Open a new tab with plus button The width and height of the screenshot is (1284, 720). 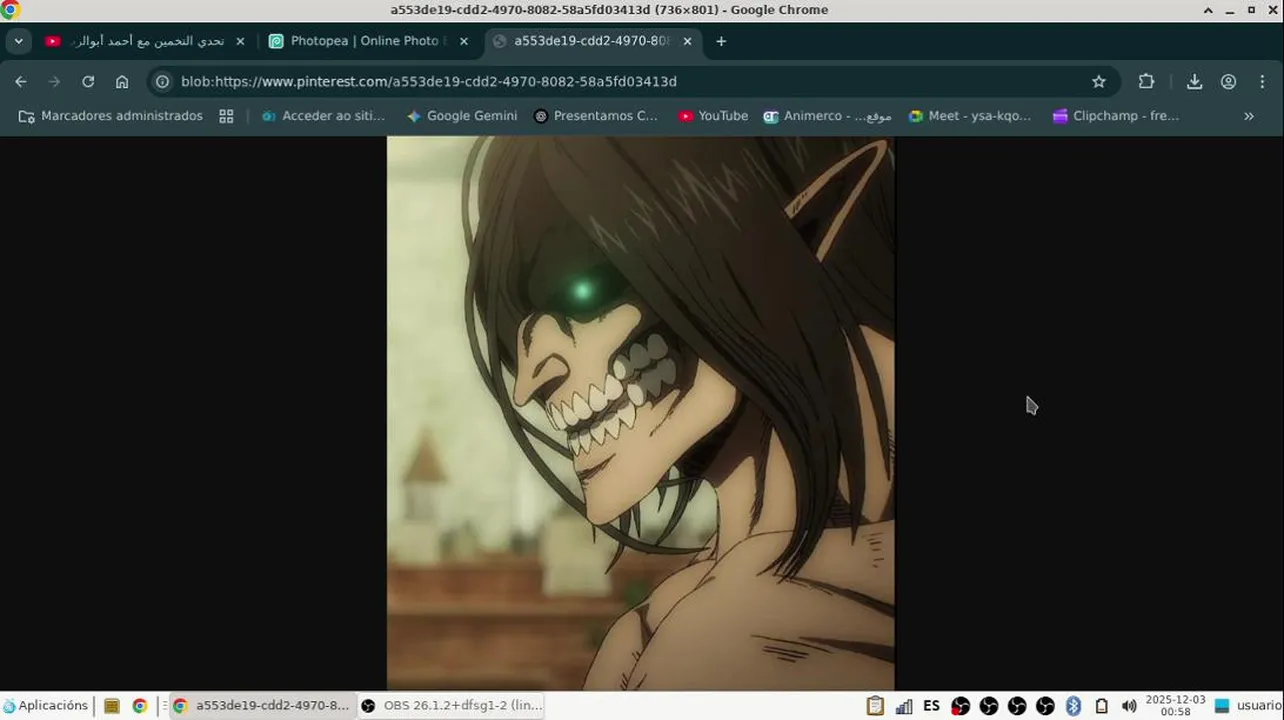pos(721,41)
